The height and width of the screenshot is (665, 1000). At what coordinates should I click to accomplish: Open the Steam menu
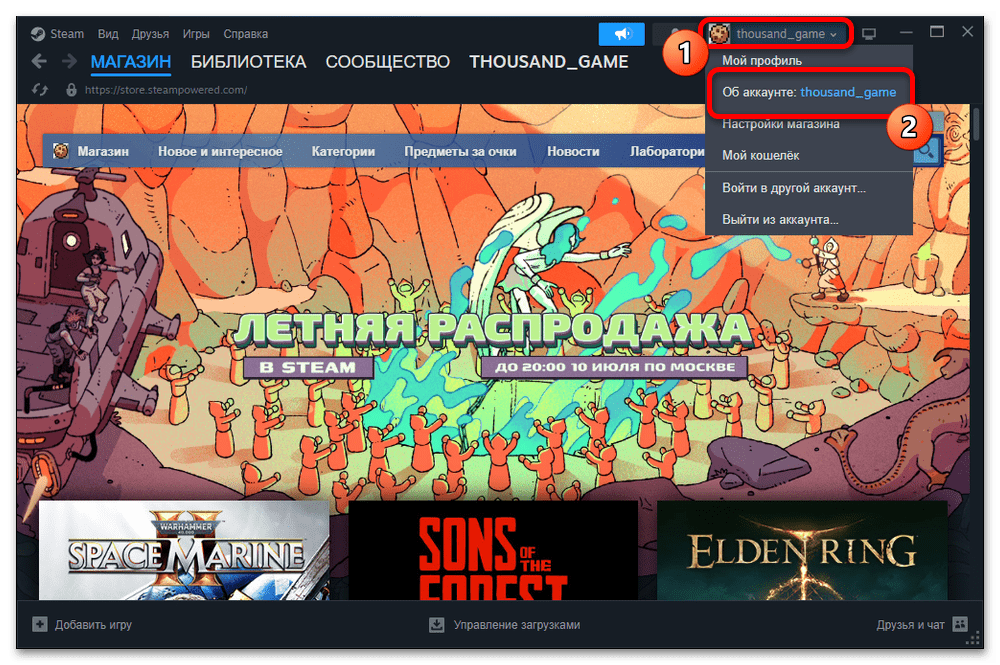coord(67,34)
